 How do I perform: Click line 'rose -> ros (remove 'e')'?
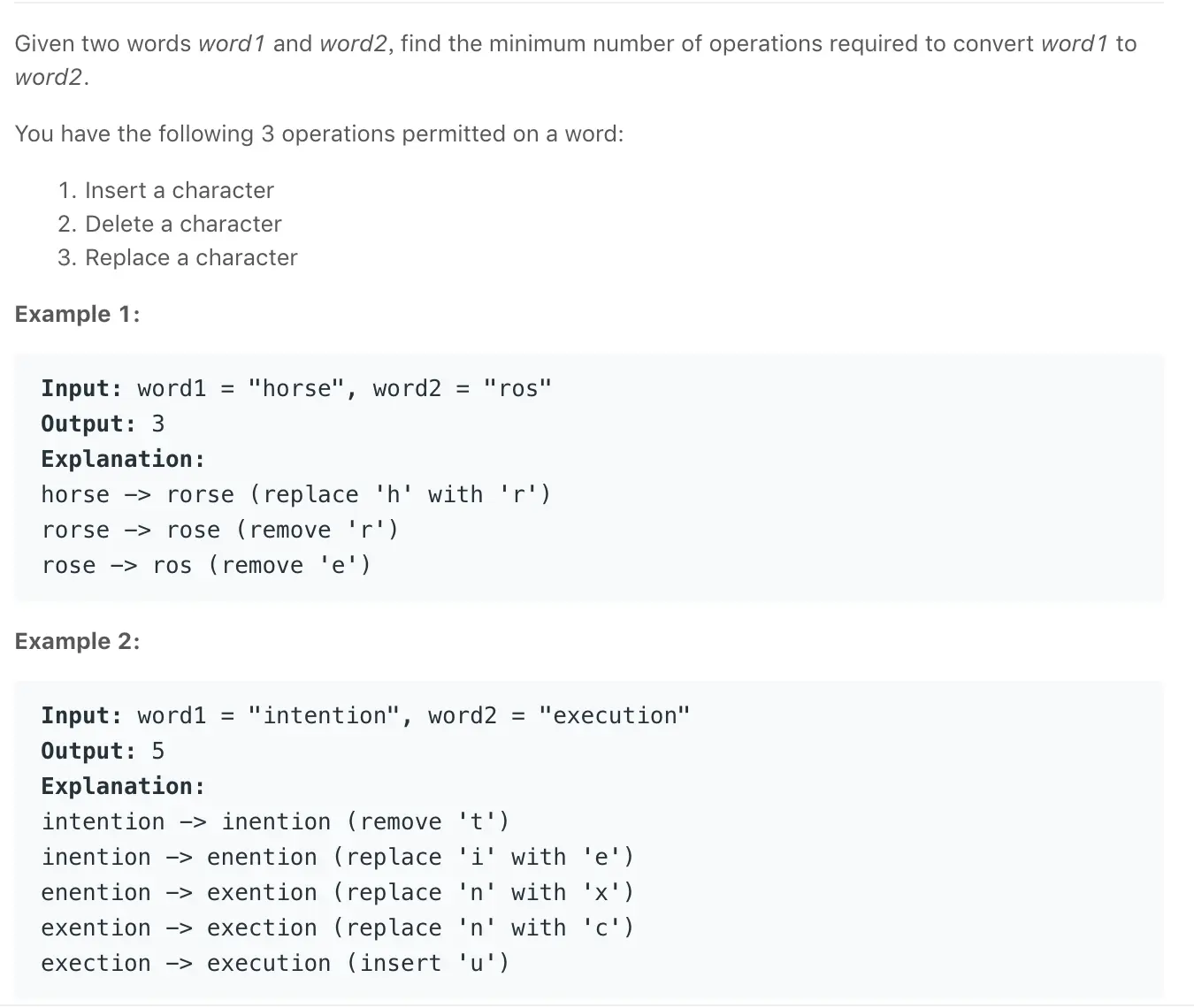point(206,565)
